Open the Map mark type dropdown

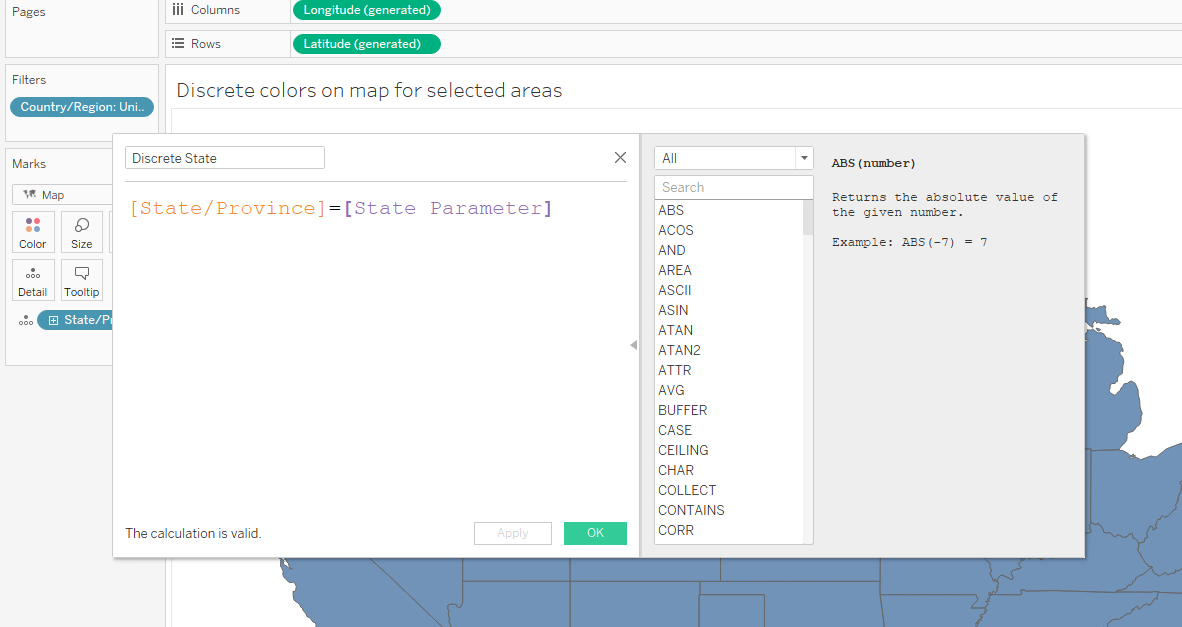pyautogui.click(x=62, y=195)
